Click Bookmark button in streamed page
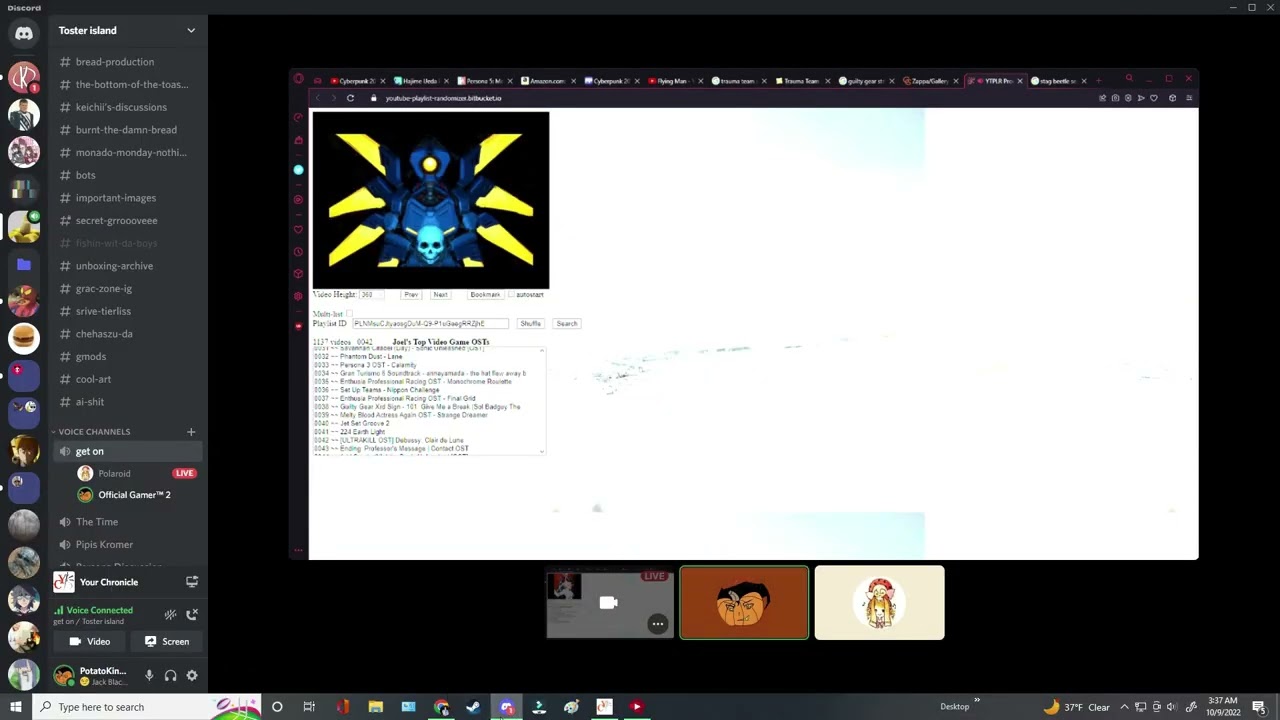Image resolution: width=1280 pixels, height=720 pixels. tap(485, 295)
